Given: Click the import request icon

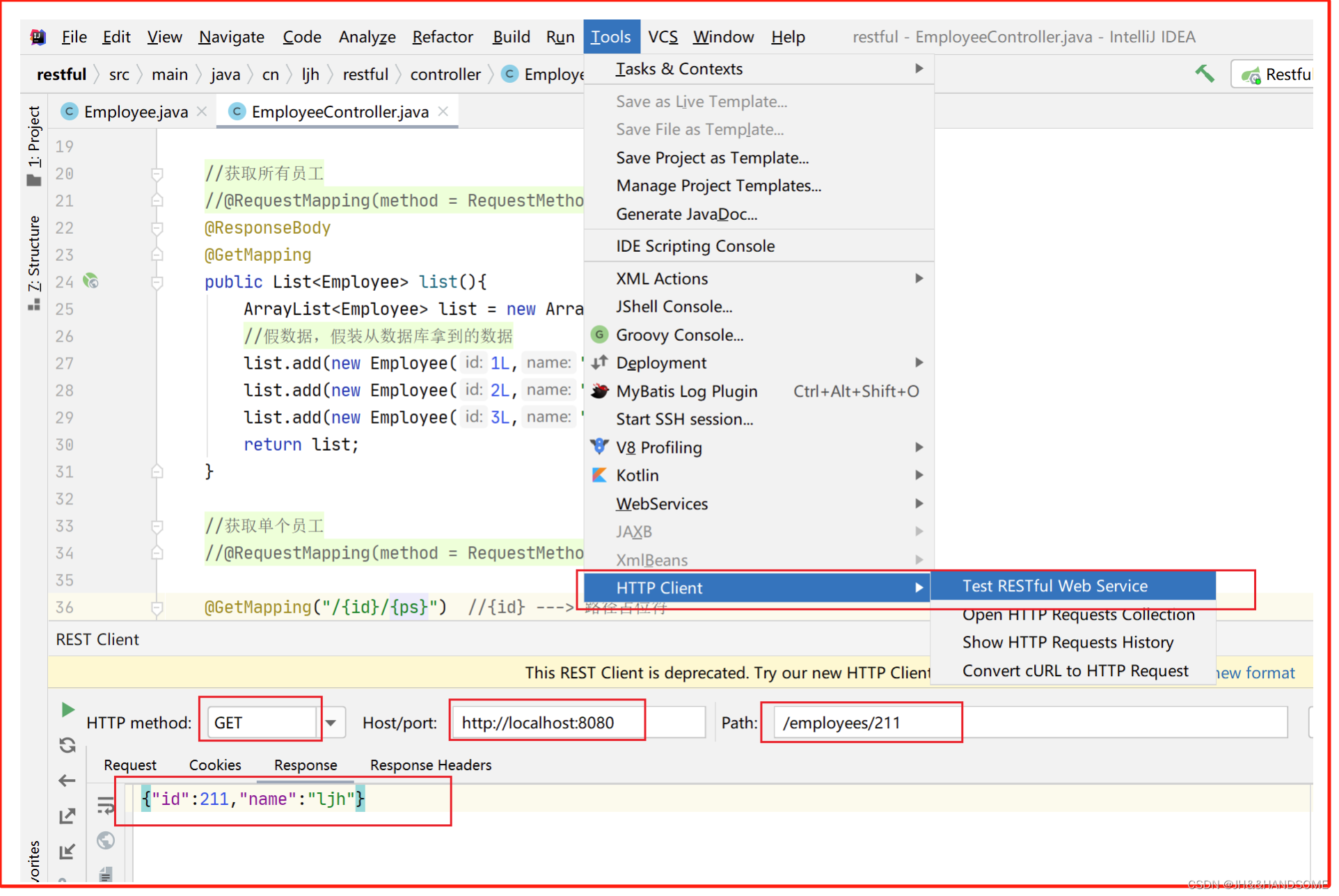Looking at the screenshot, I should (68, 851).
